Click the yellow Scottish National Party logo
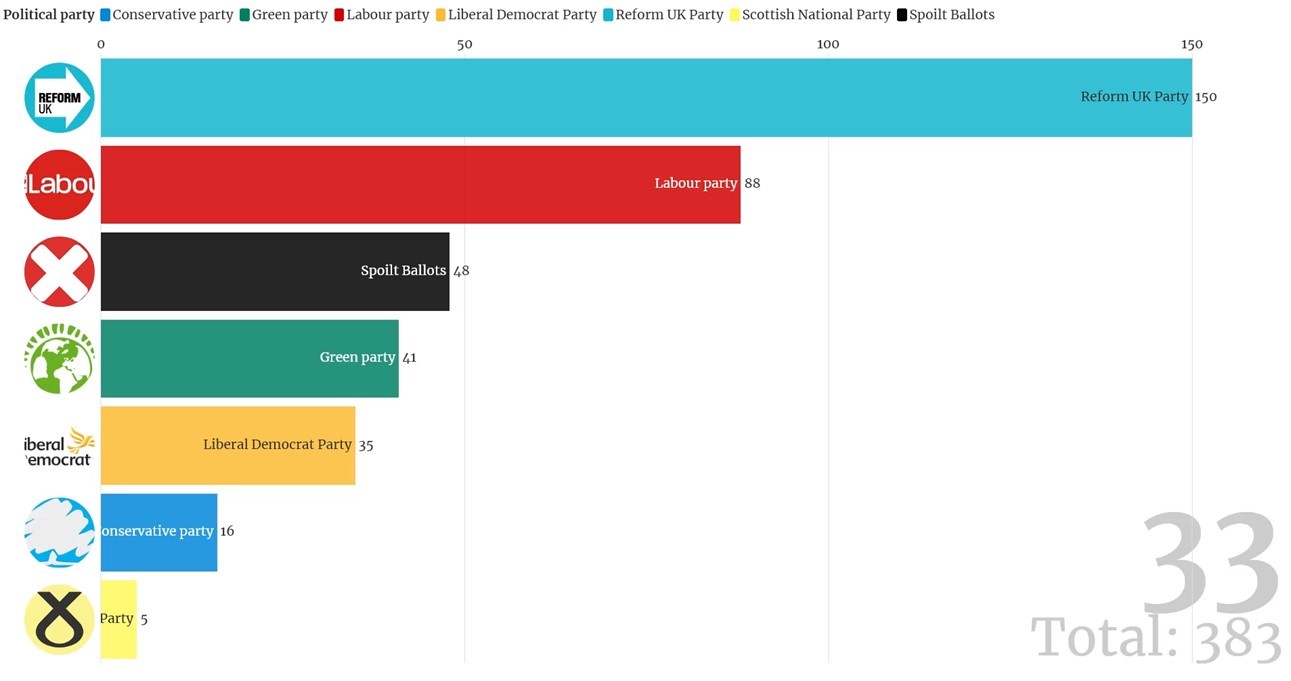This screenshot has width=1291, height=681. 59,619
